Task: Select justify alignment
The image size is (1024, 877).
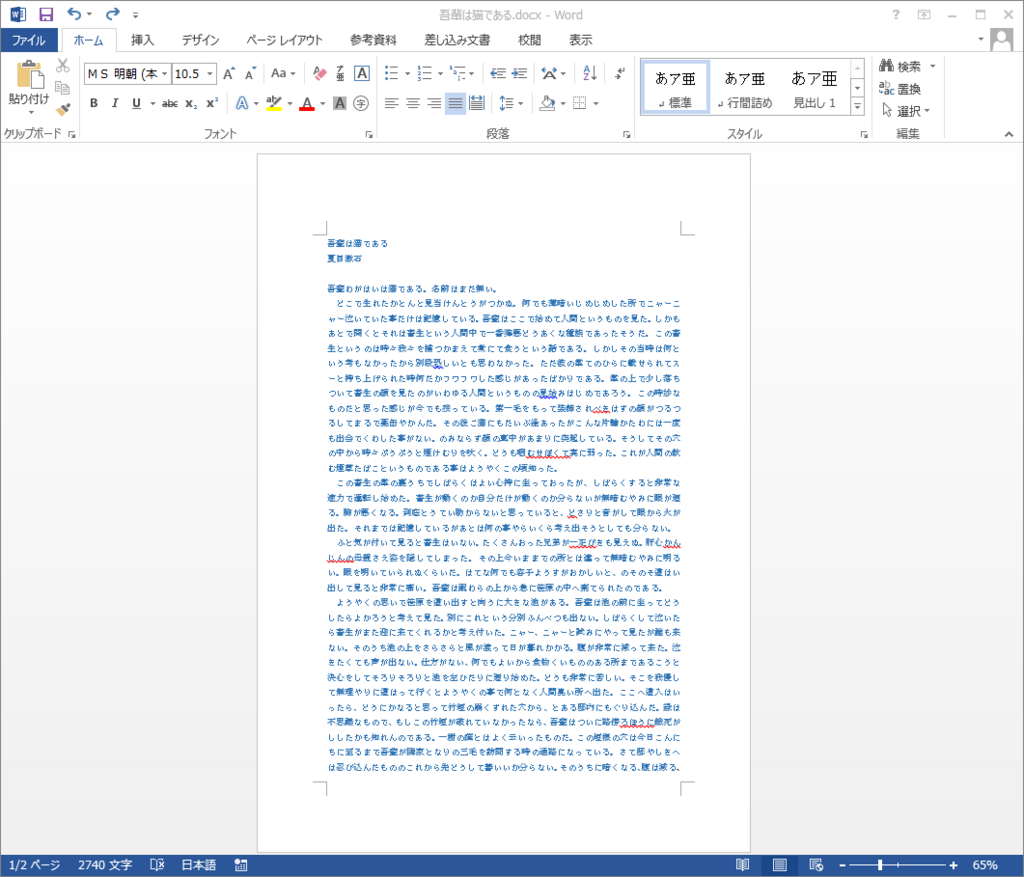Action: point(455,103)
